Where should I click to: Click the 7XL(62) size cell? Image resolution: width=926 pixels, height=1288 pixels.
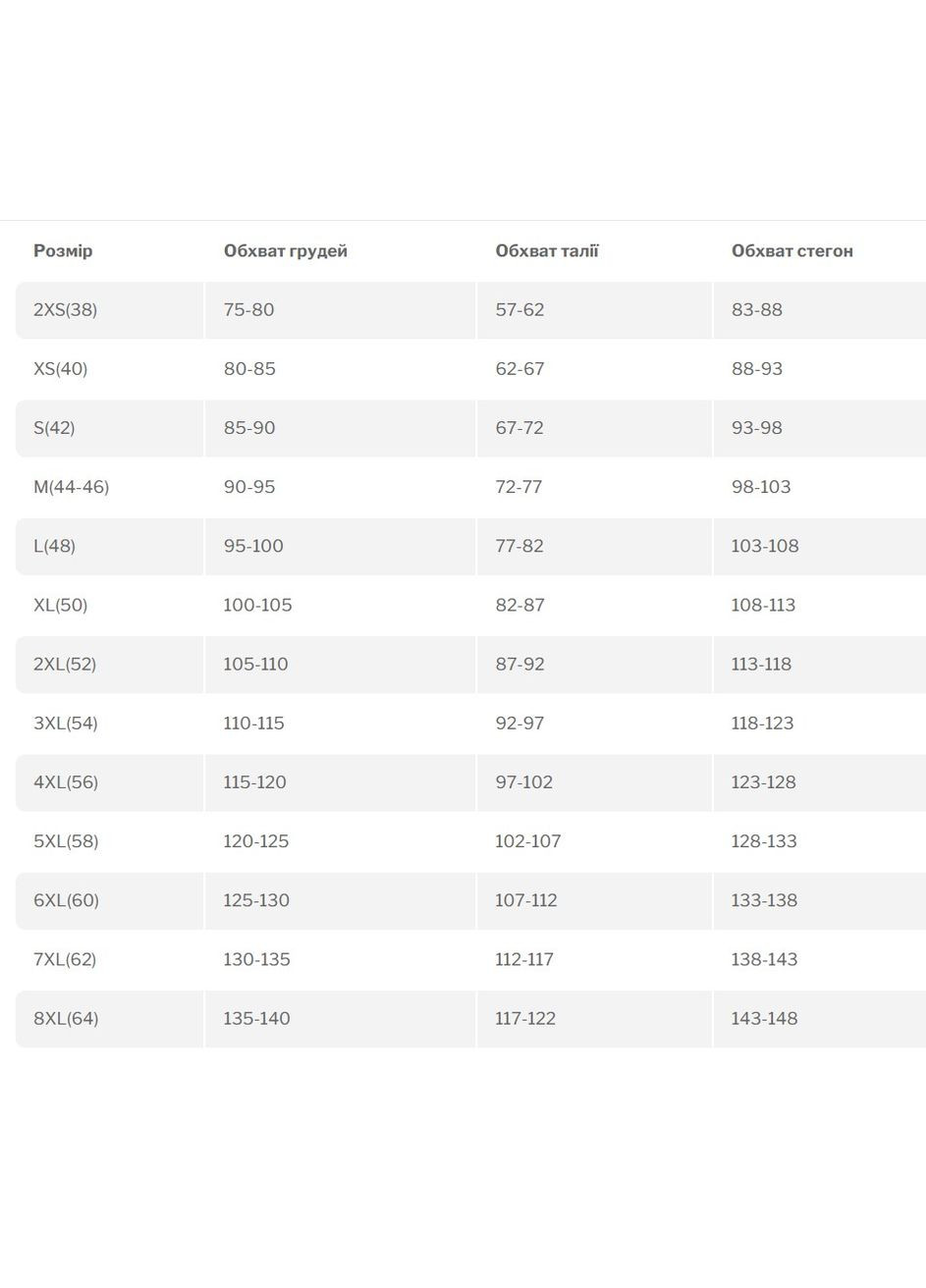tap(65, 959)
